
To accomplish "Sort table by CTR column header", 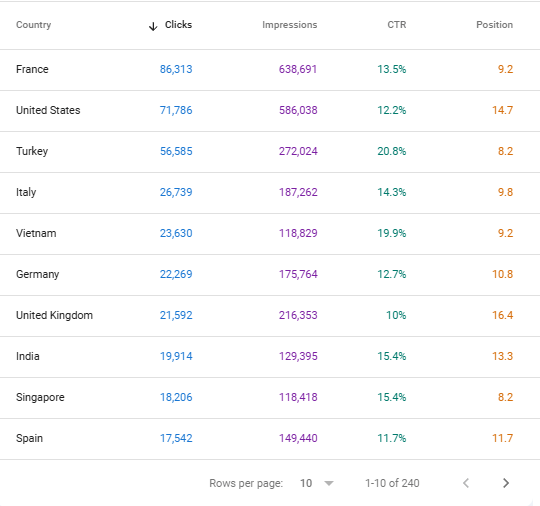I will (397, 25).
